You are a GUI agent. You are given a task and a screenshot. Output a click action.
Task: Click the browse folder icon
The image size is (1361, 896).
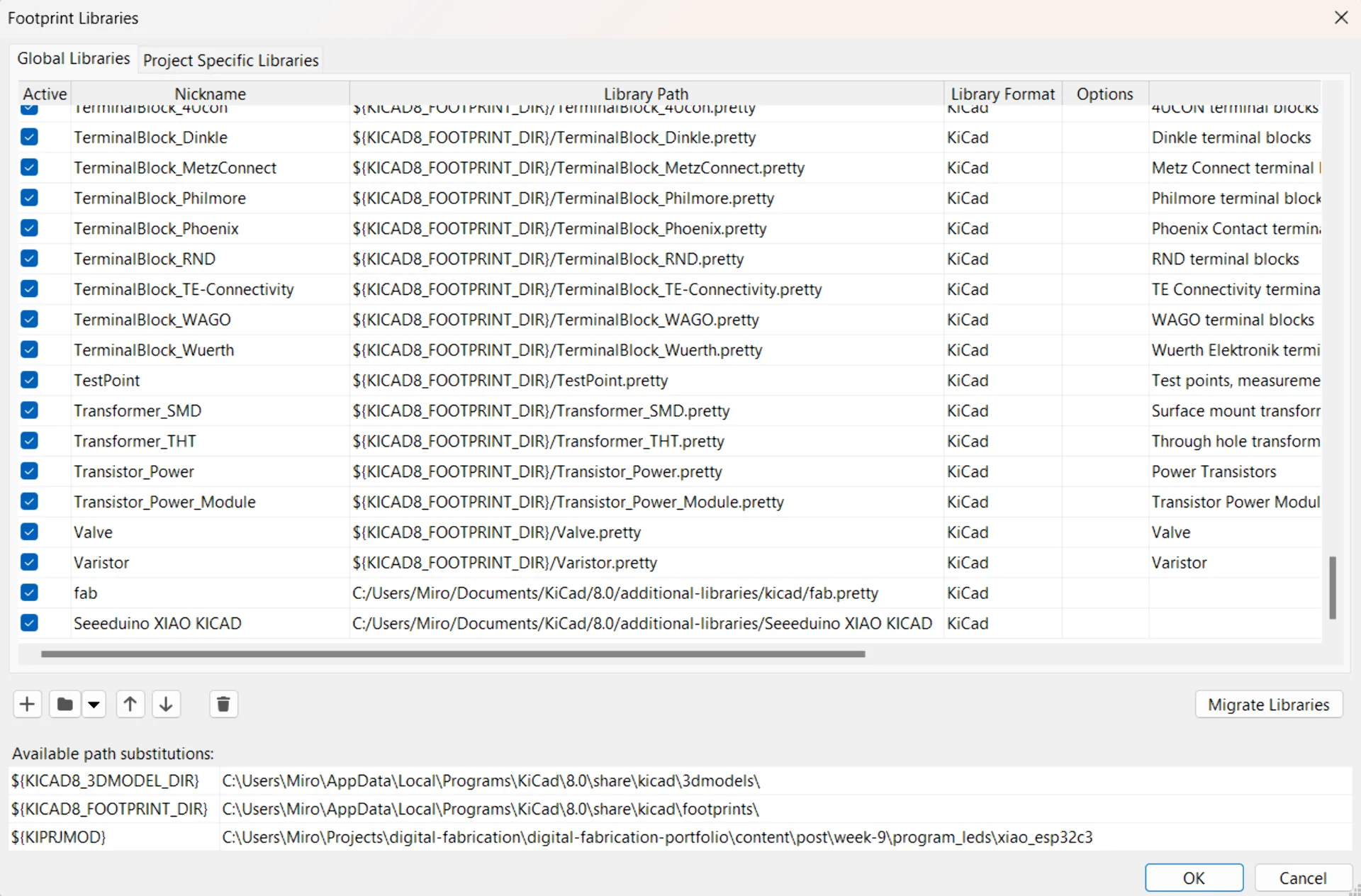pos(65,704)
